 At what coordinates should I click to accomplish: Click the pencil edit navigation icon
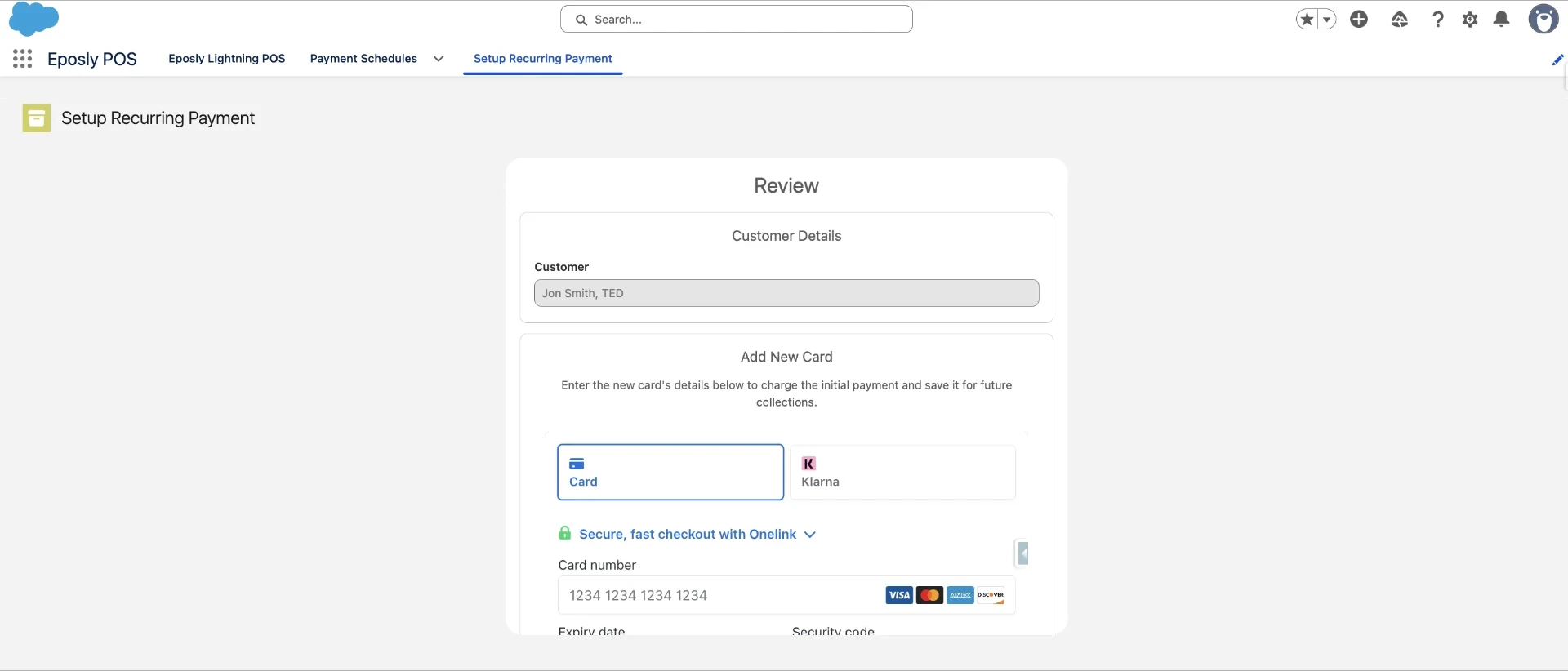pyautogui.click(x=1557, y=59)
